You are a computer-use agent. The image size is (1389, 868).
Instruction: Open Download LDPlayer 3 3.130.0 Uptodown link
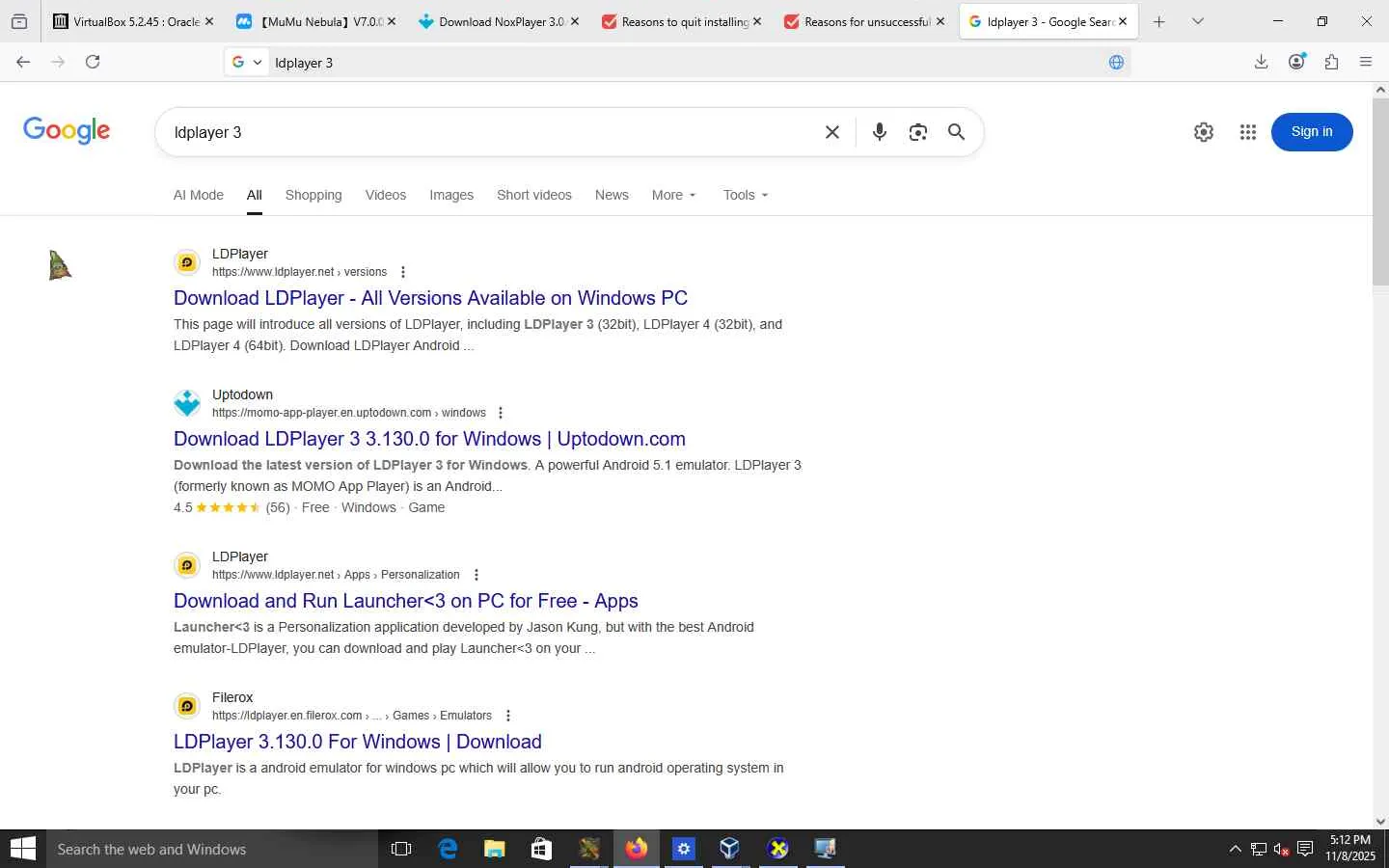pyautogui.click(x=429, y=439)
